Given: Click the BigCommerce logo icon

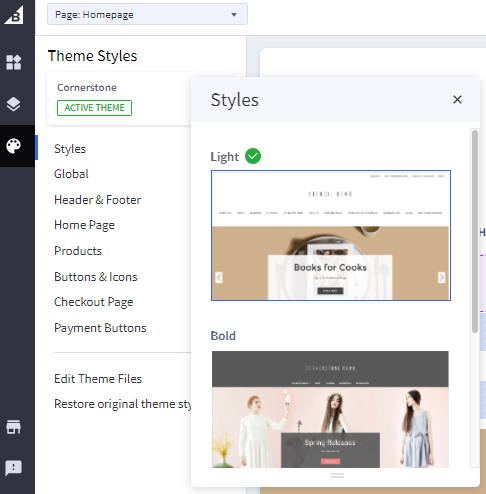Looking at the screenshot, I should click(x=14, y=15).
